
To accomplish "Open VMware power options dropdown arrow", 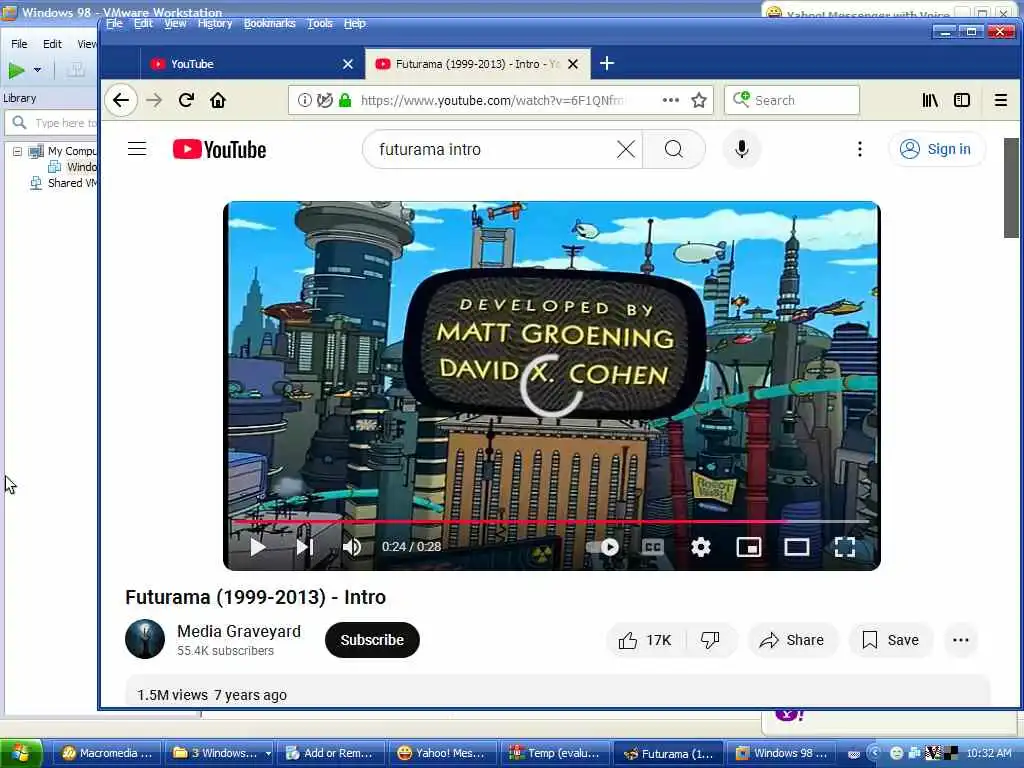I will pos(37,70).
